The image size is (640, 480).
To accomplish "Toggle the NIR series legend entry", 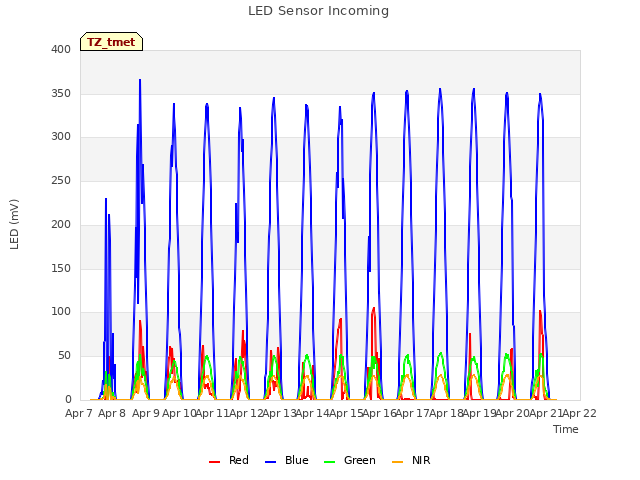I will [x=411, y=460].
